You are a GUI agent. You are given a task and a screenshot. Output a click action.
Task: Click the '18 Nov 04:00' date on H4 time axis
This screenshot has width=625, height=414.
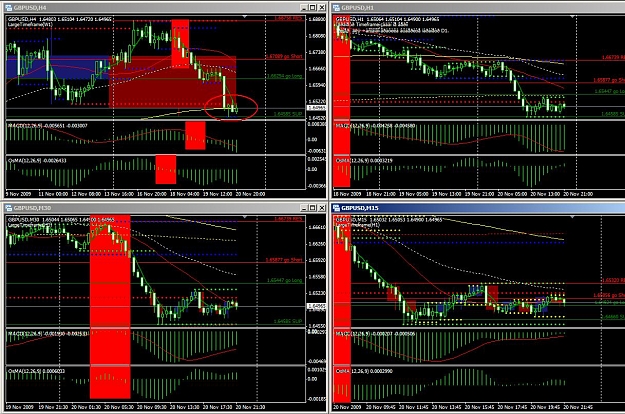pos(185,194)
